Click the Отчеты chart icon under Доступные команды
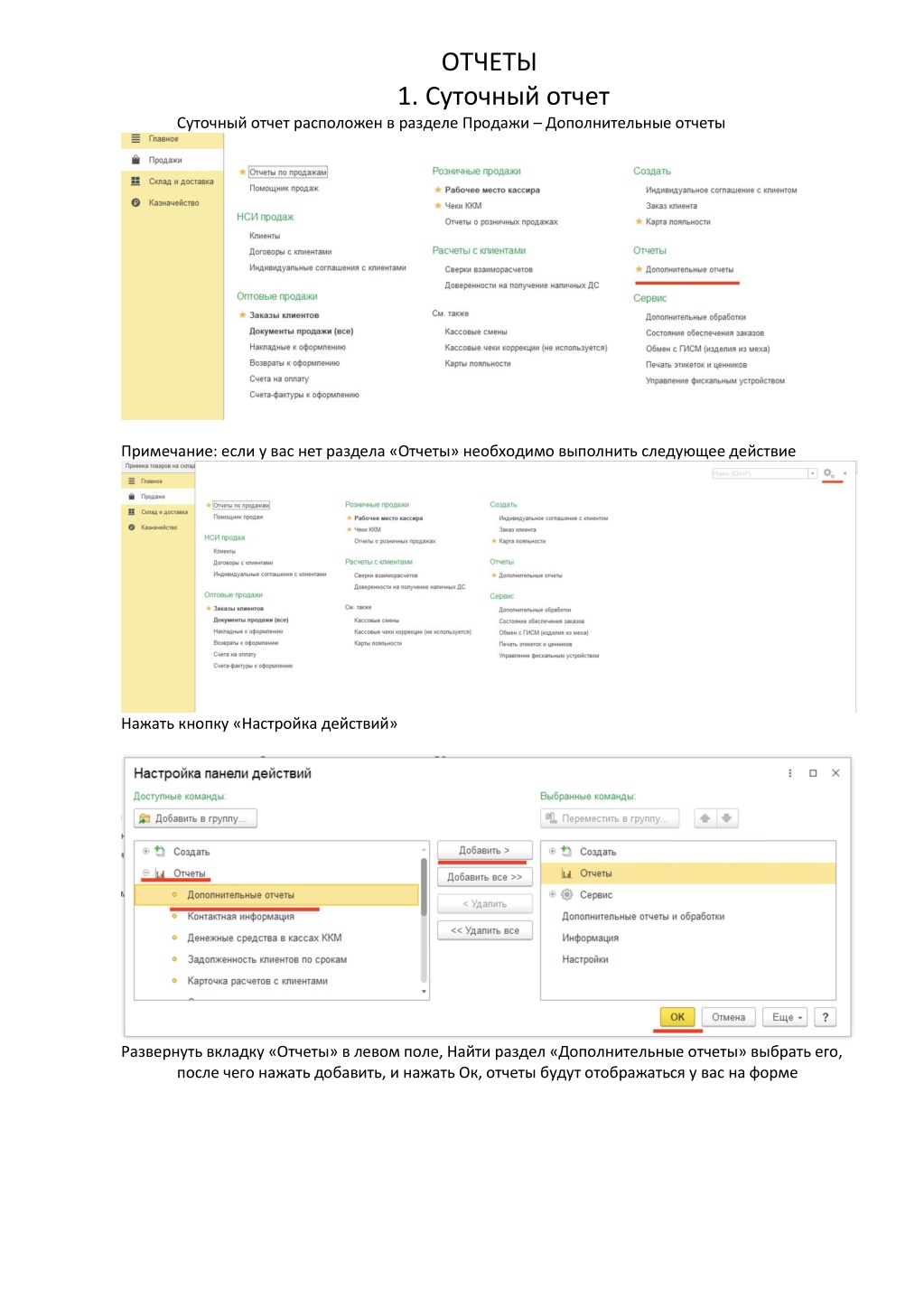This screenshot has height=1307, width=924. click(160, 873)
